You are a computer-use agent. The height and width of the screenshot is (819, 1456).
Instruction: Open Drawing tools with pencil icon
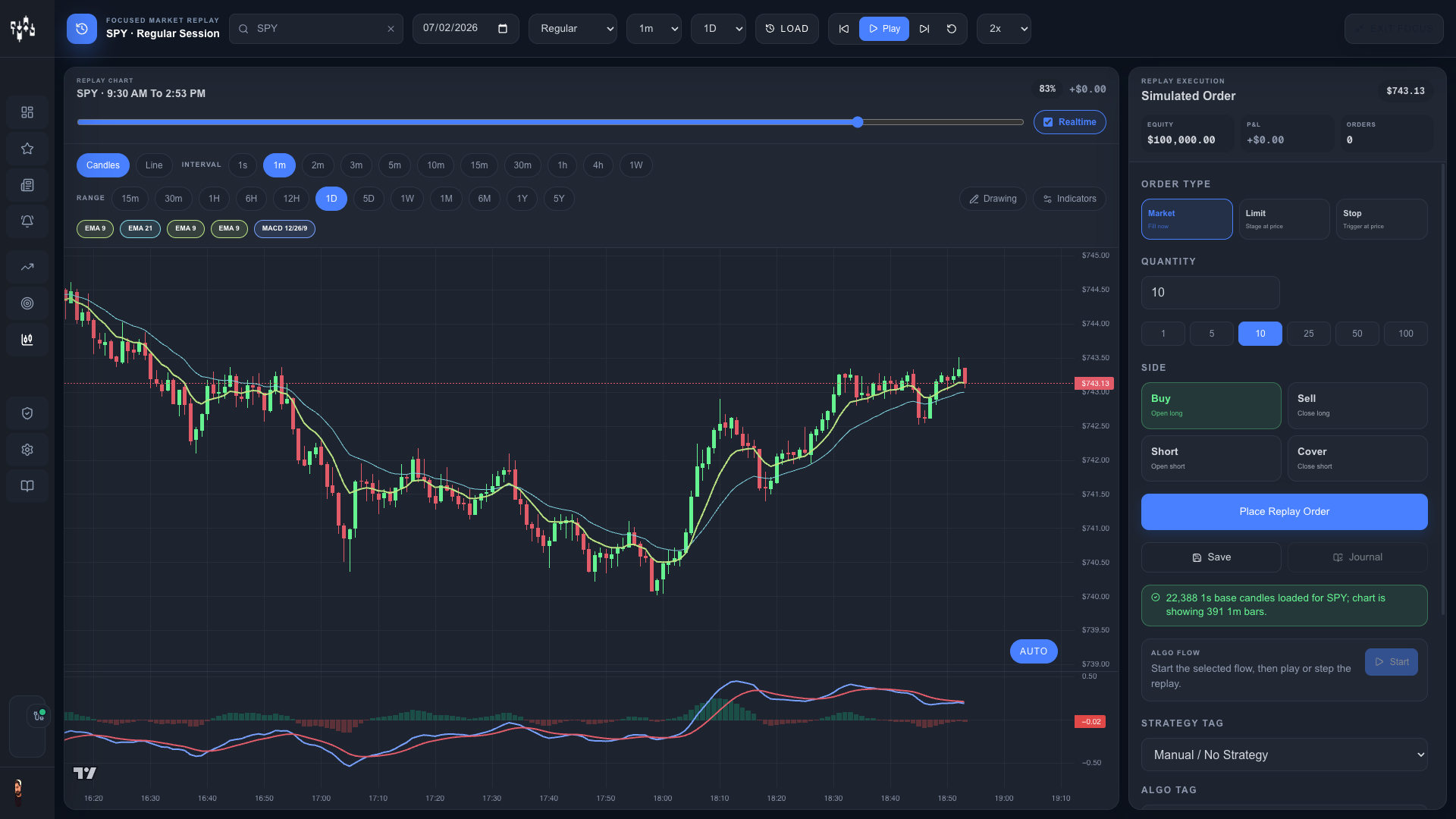pyautogui.click(x=993, y=199)
